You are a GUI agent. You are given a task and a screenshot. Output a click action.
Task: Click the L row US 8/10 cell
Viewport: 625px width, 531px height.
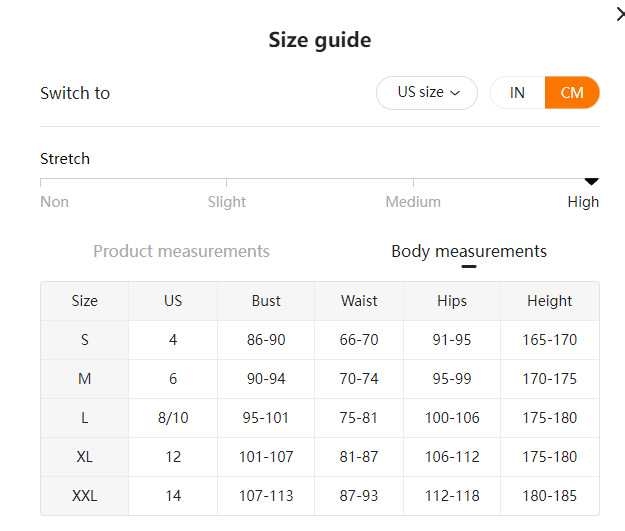pos(173,418)
